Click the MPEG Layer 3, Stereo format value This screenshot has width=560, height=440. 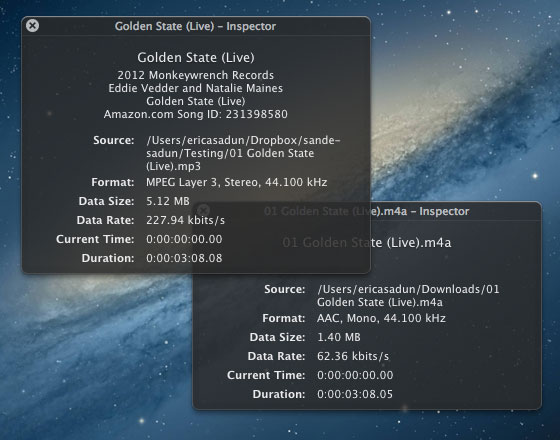pyautogui.click(x=236, y=182)
